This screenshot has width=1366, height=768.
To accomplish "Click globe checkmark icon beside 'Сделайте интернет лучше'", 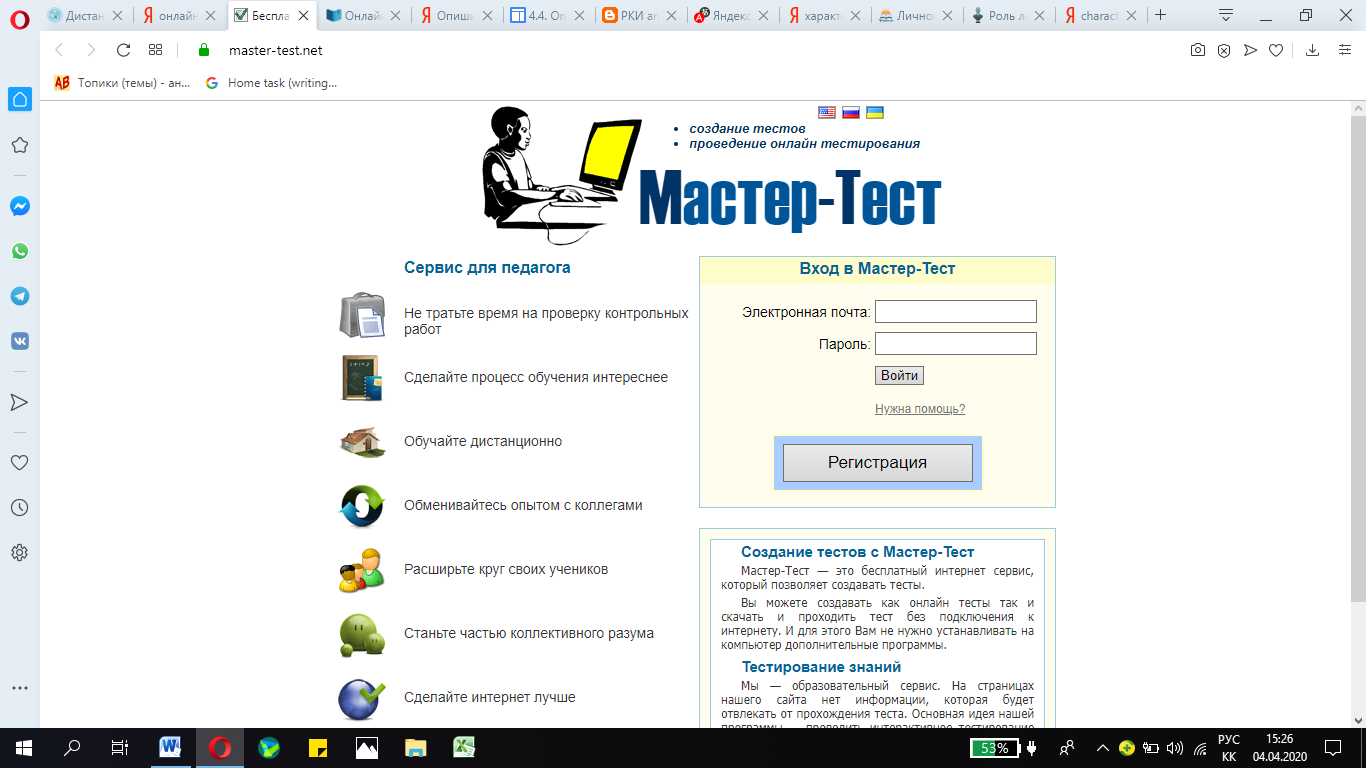I will [361, 698].
